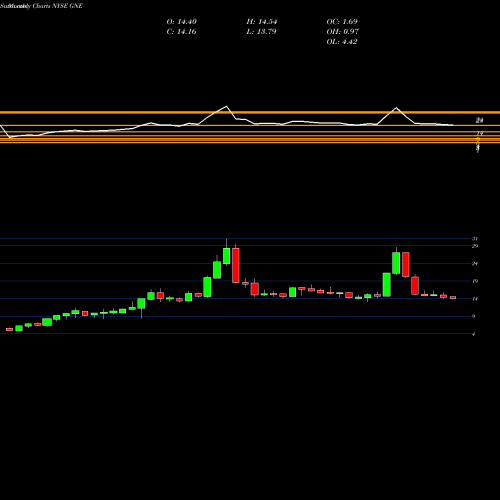Image resolution: width=500 pixels, height=500 pixels.
Task: Select the high price value H: 14.54
Action: tap(262, 22)
